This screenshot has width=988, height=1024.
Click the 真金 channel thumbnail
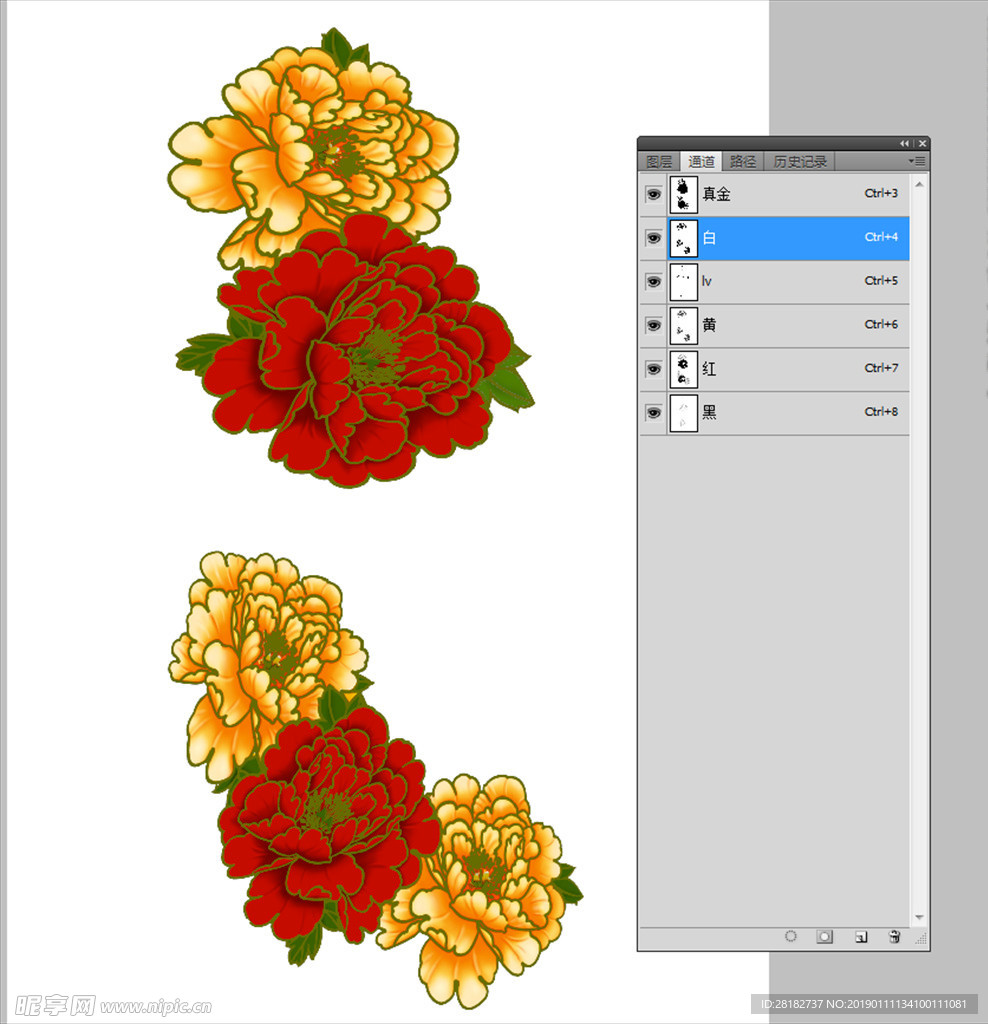[x=683, y=194]
